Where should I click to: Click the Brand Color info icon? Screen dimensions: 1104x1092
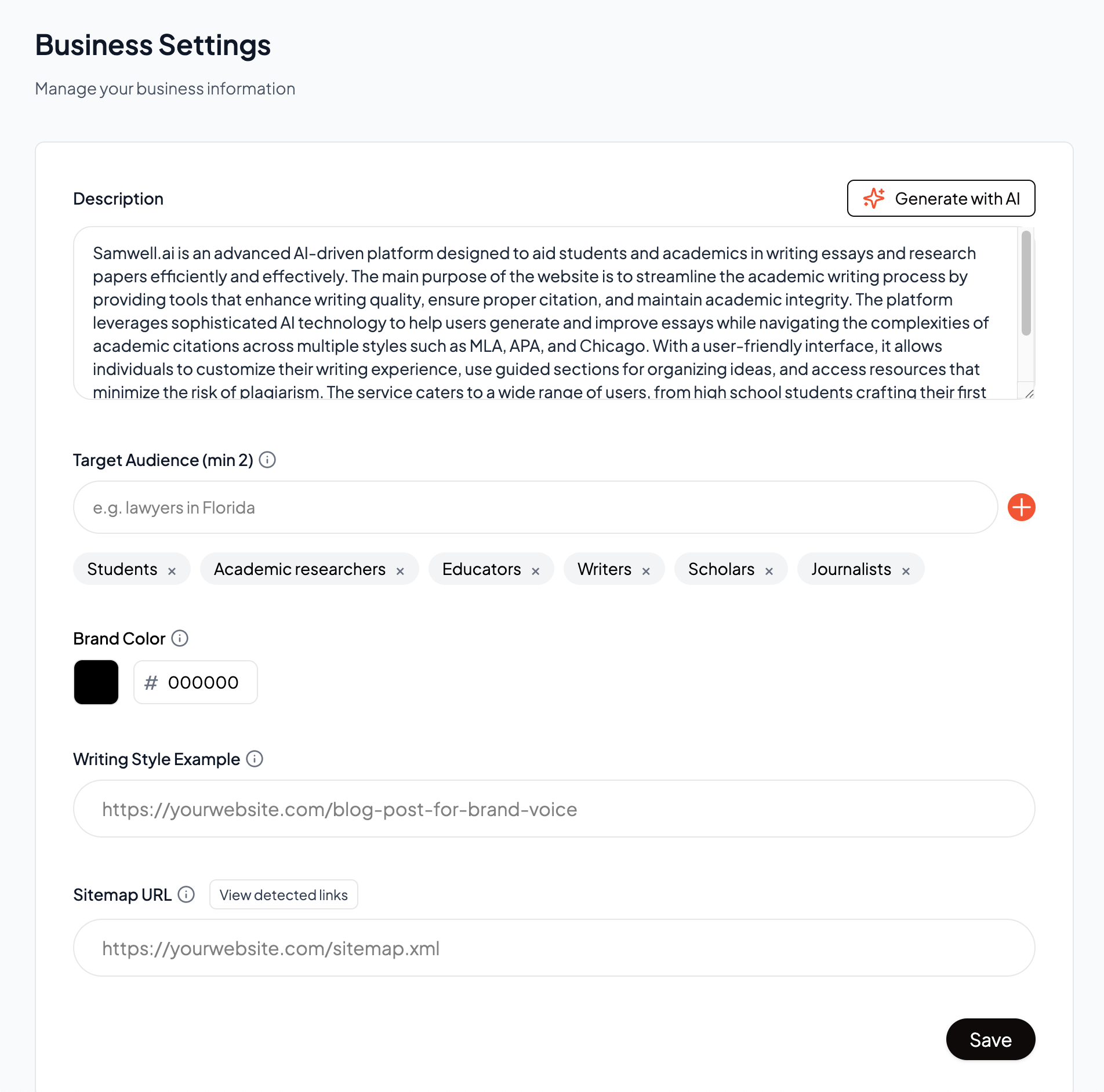click(180, 638)
